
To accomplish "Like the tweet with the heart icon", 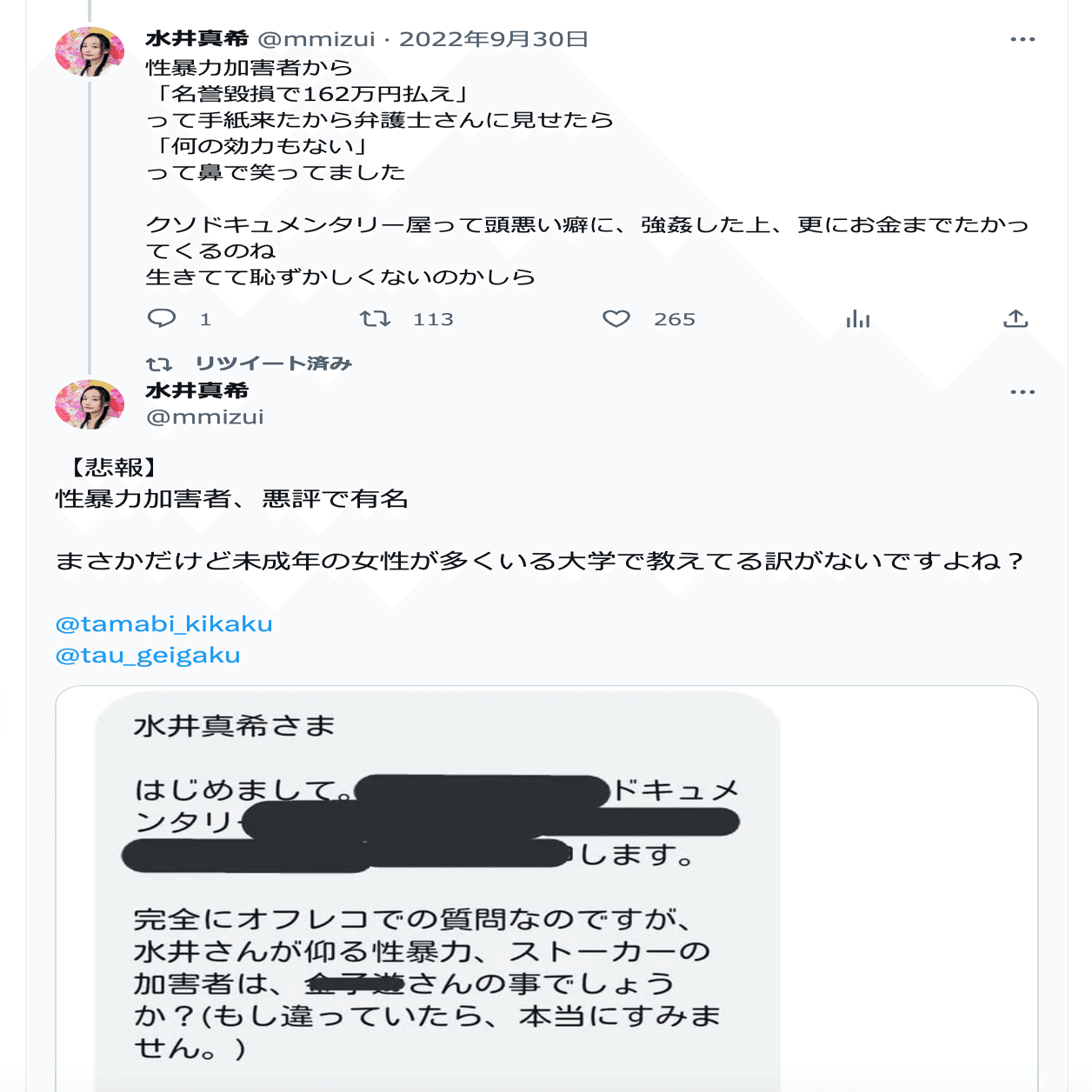I will pyautogui.click(x=616, y=318).
